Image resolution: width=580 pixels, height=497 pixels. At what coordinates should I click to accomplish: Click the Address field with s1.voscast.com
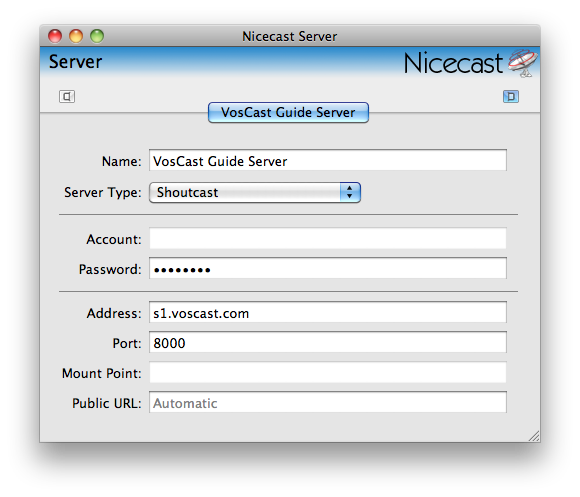328,312
